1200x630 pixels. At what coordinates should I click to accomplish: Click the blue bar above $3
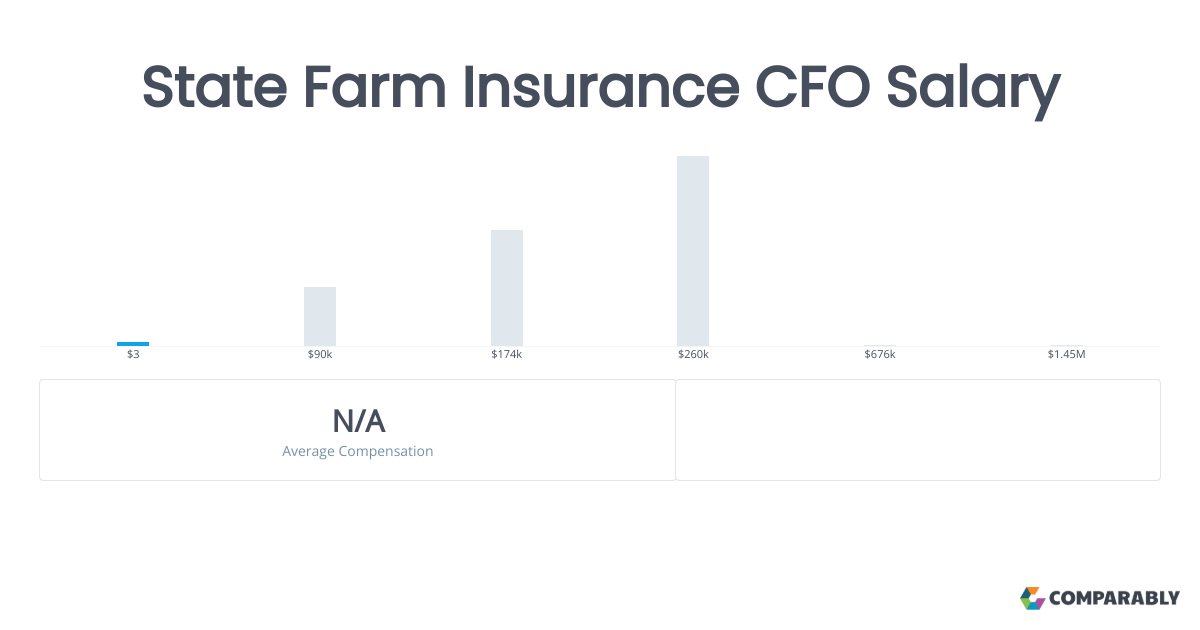click(x=133, y=343)
